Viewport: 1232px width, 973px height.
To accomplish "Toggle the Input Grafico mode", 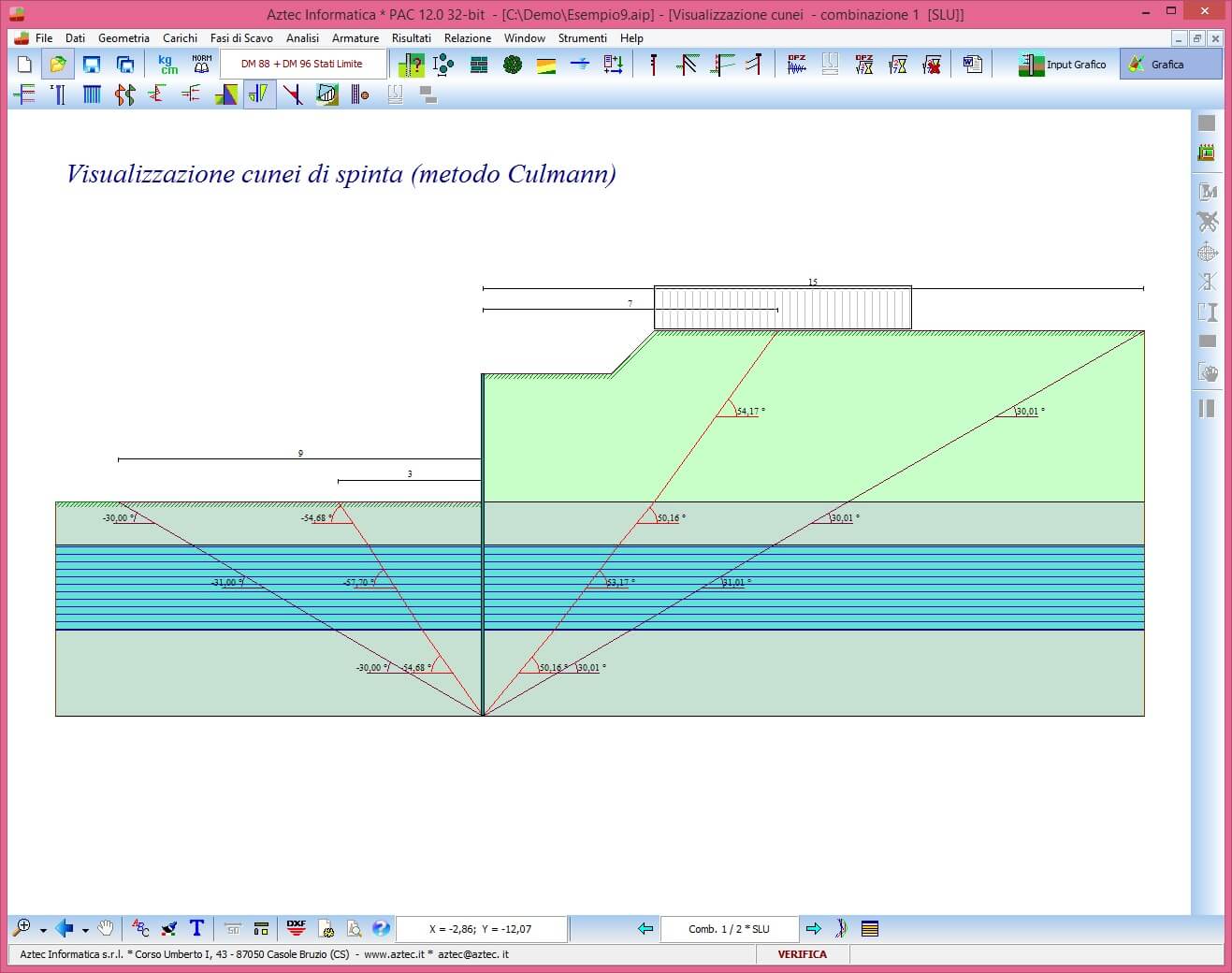I will [1064, 65].
